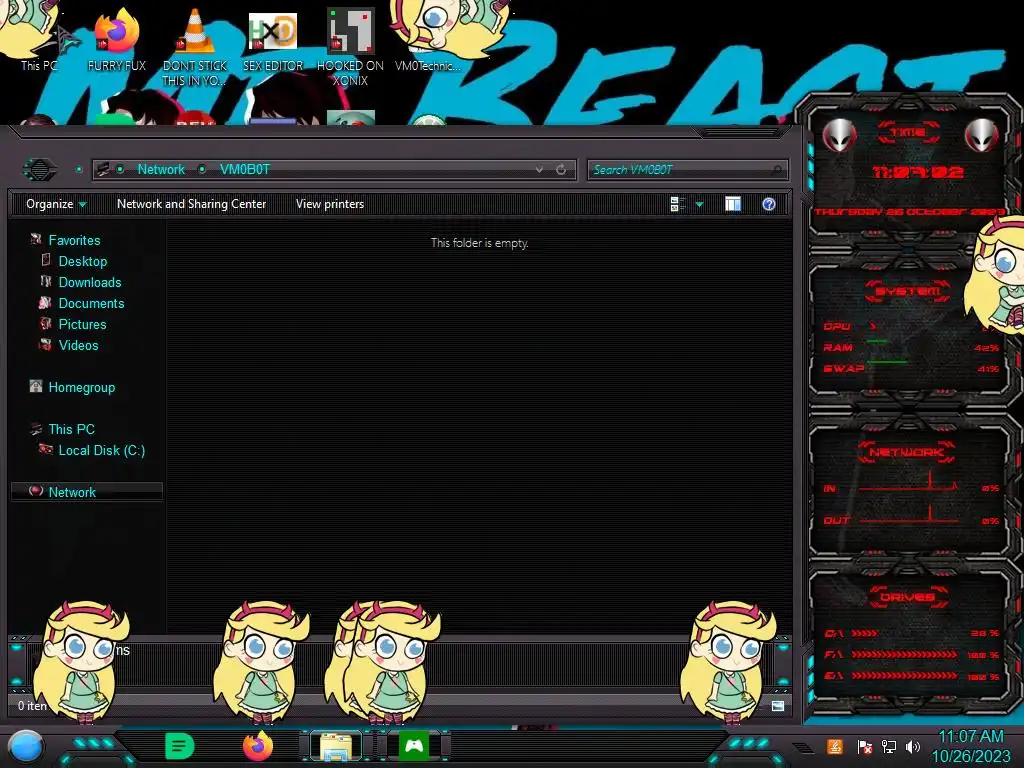Click Network in the address bar breadcrumb
This screenshot has height=768, width=1024.
(x=161, y=170)
